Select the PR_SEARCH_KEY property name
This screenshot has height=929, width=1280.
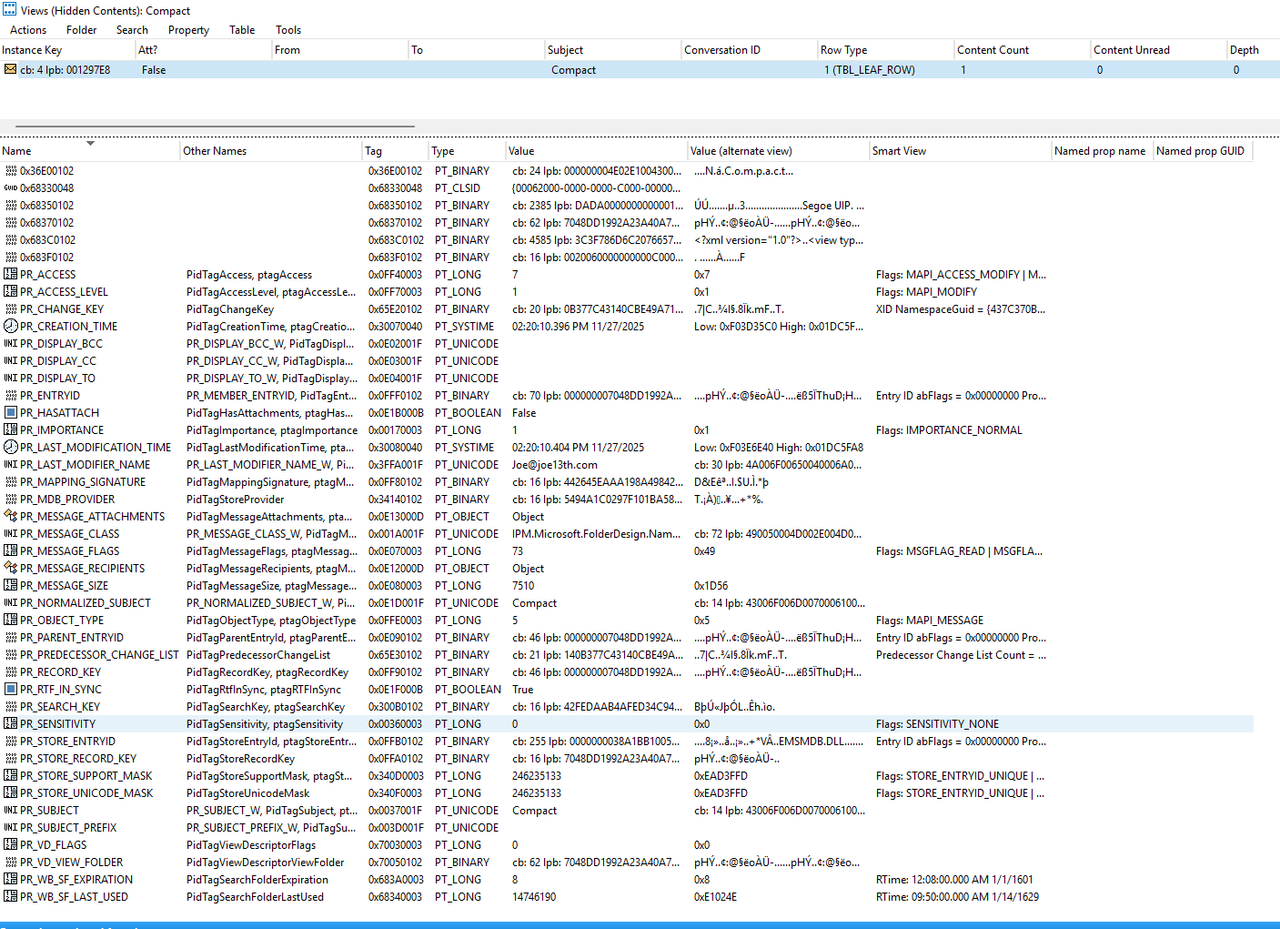click(x=59, y=707)
